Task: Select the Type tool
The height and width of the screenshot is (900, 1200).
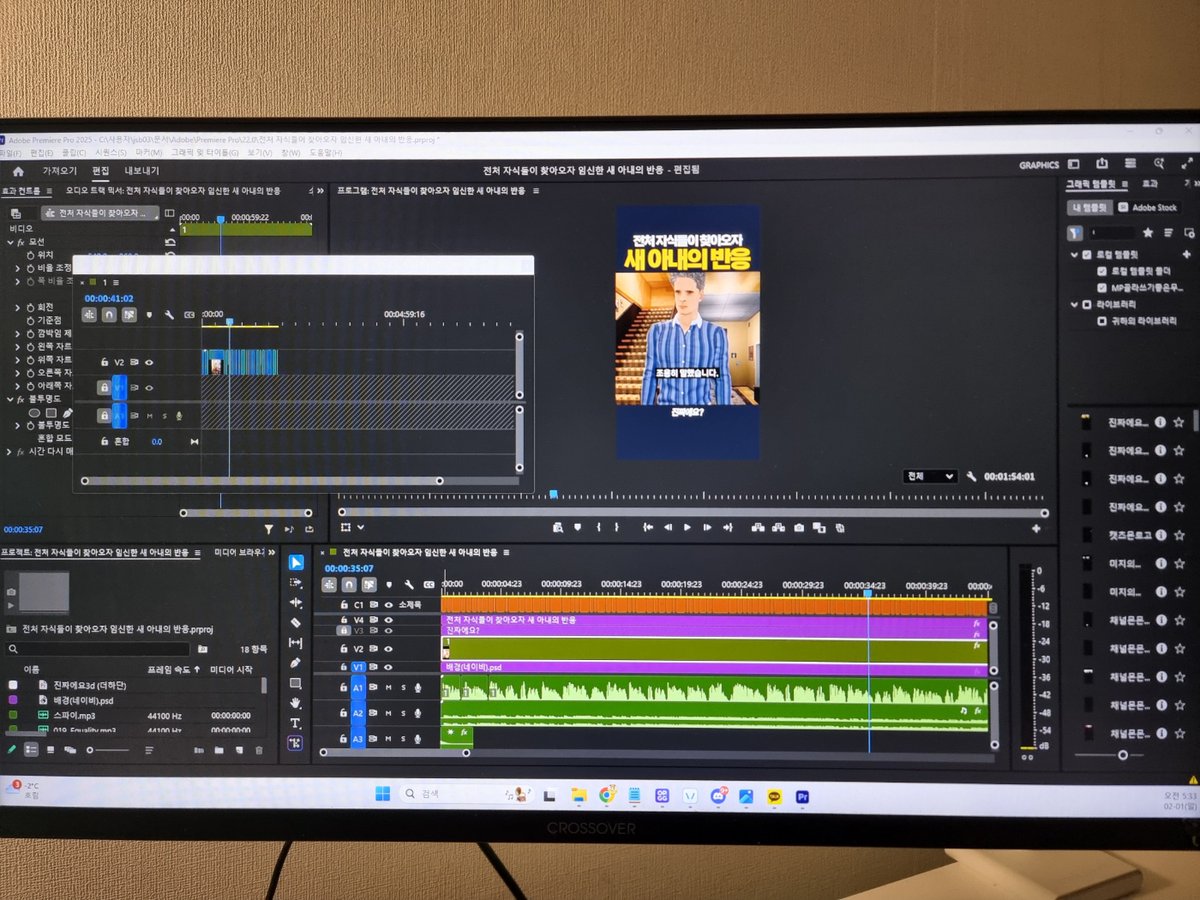Action: pyautogui.click(x=296, y=723)
